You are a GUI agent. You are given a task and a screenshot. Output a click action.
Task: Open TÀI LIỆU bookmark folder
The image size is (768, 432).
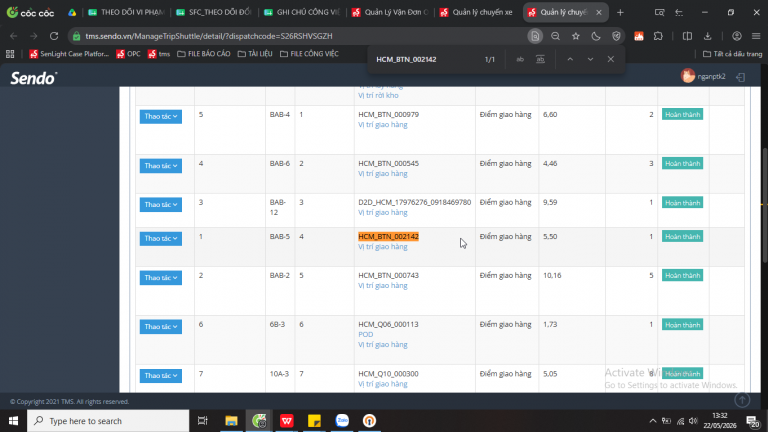pos(255,54)
